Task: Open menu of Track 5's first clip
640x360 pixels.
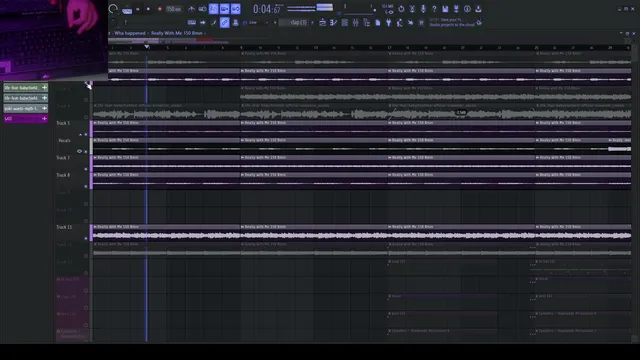Action: 95,123
